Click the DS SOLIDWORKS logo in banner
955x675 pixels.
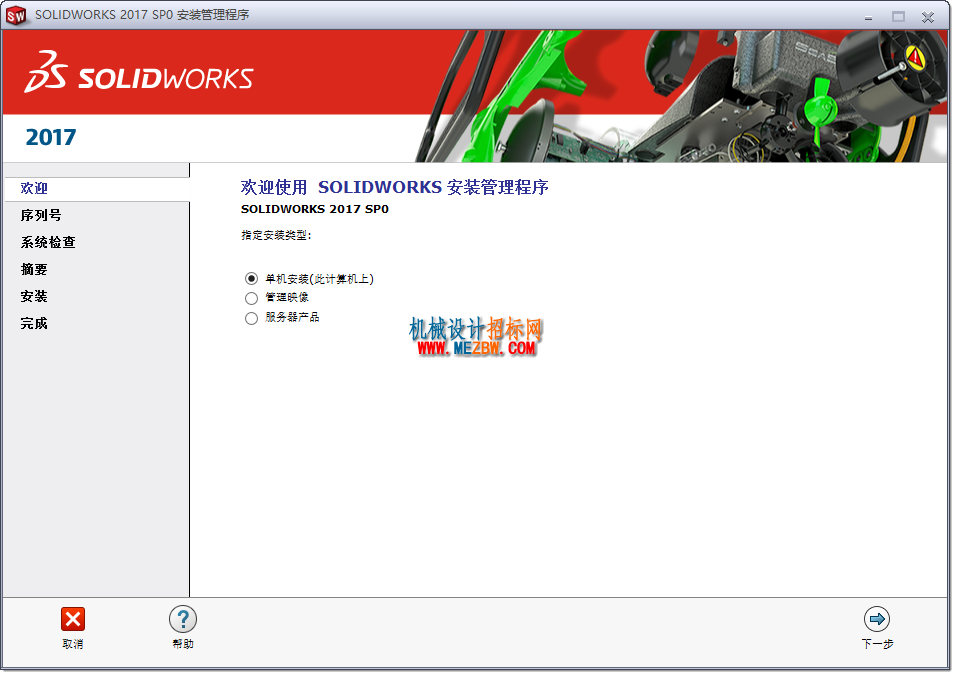139,73
